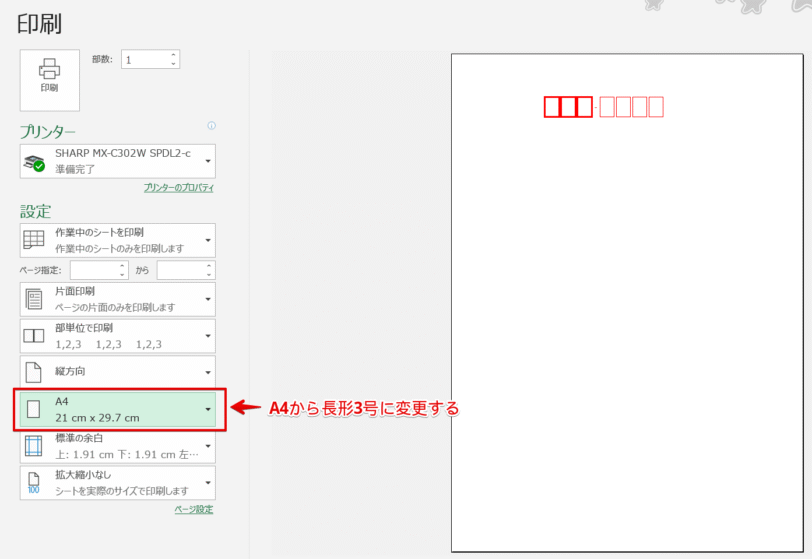Click the A4 paper size icon
Image resolution: width=812 pixels, height=559 pixels.
pyautogui.click(x=33, y=409)
